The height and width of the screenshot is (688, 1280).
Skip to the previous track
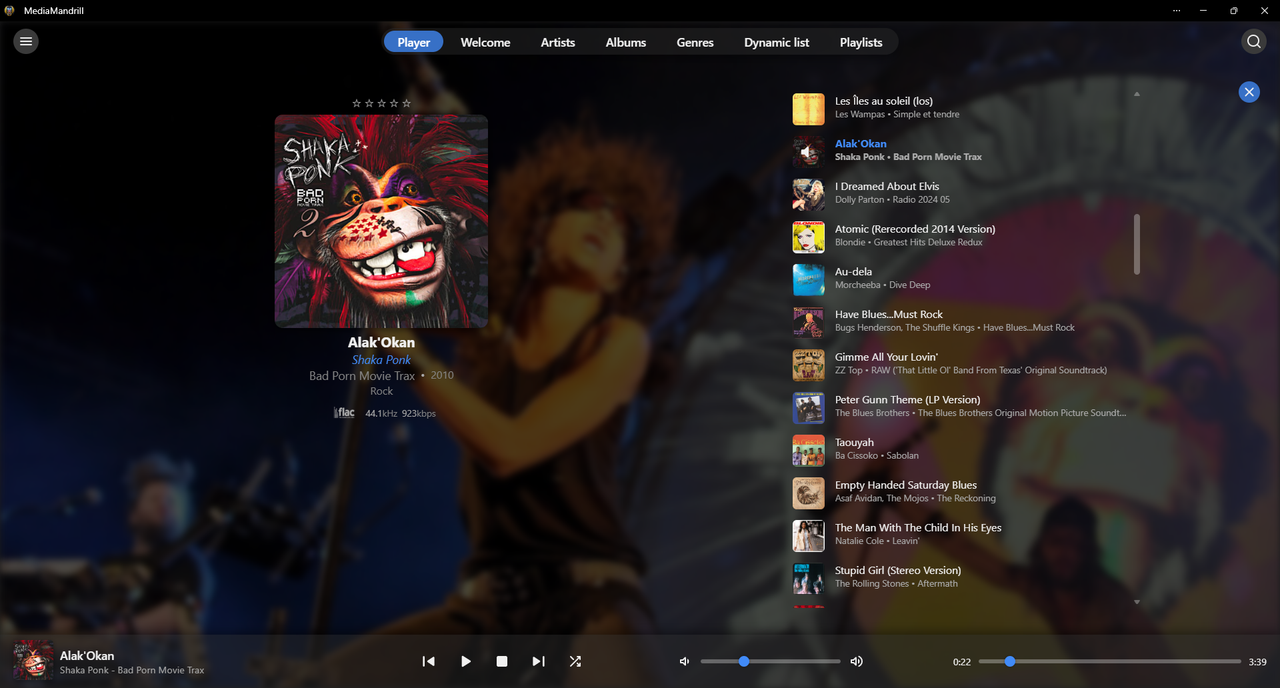428,661
